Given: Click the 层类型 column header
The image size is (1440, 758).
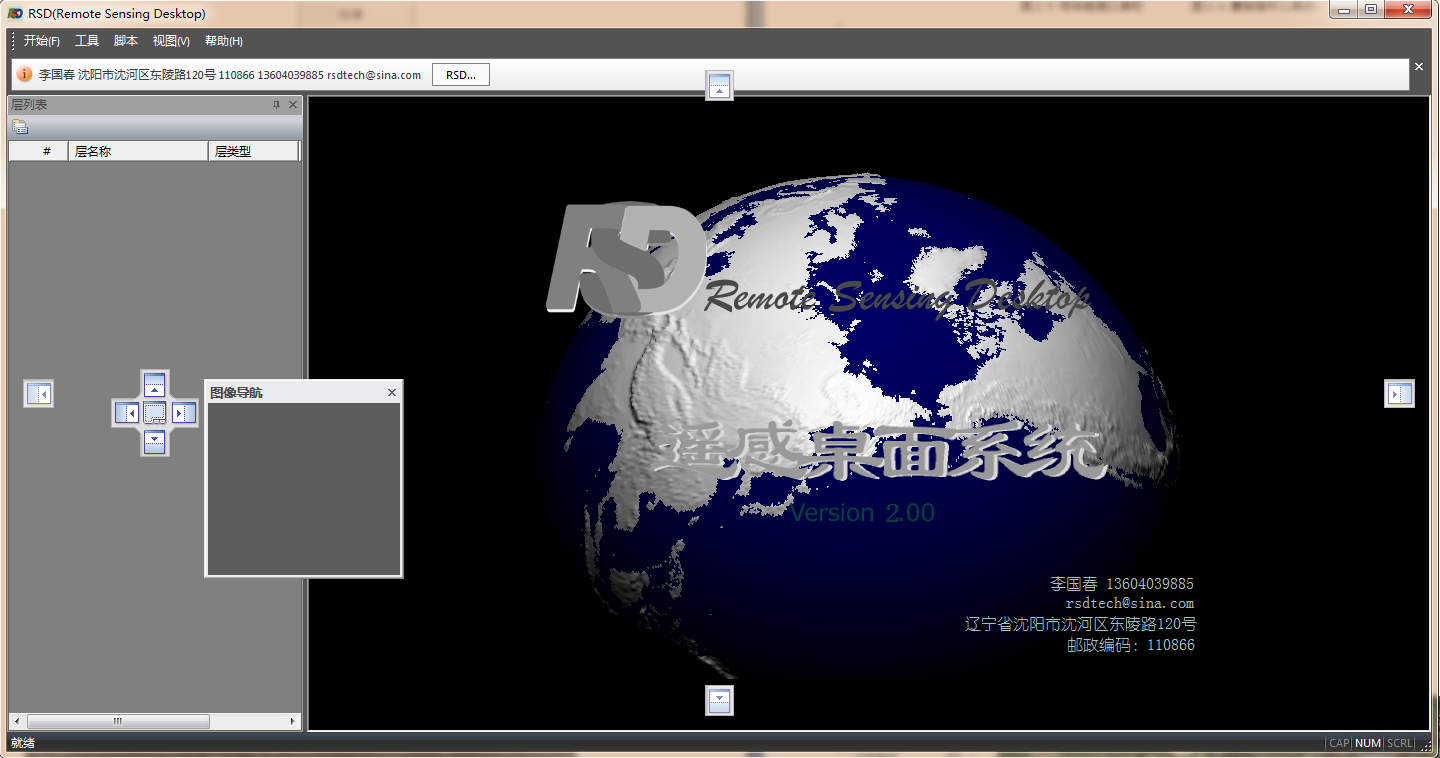Looking at the screenshot, I should tap(253, 150).
